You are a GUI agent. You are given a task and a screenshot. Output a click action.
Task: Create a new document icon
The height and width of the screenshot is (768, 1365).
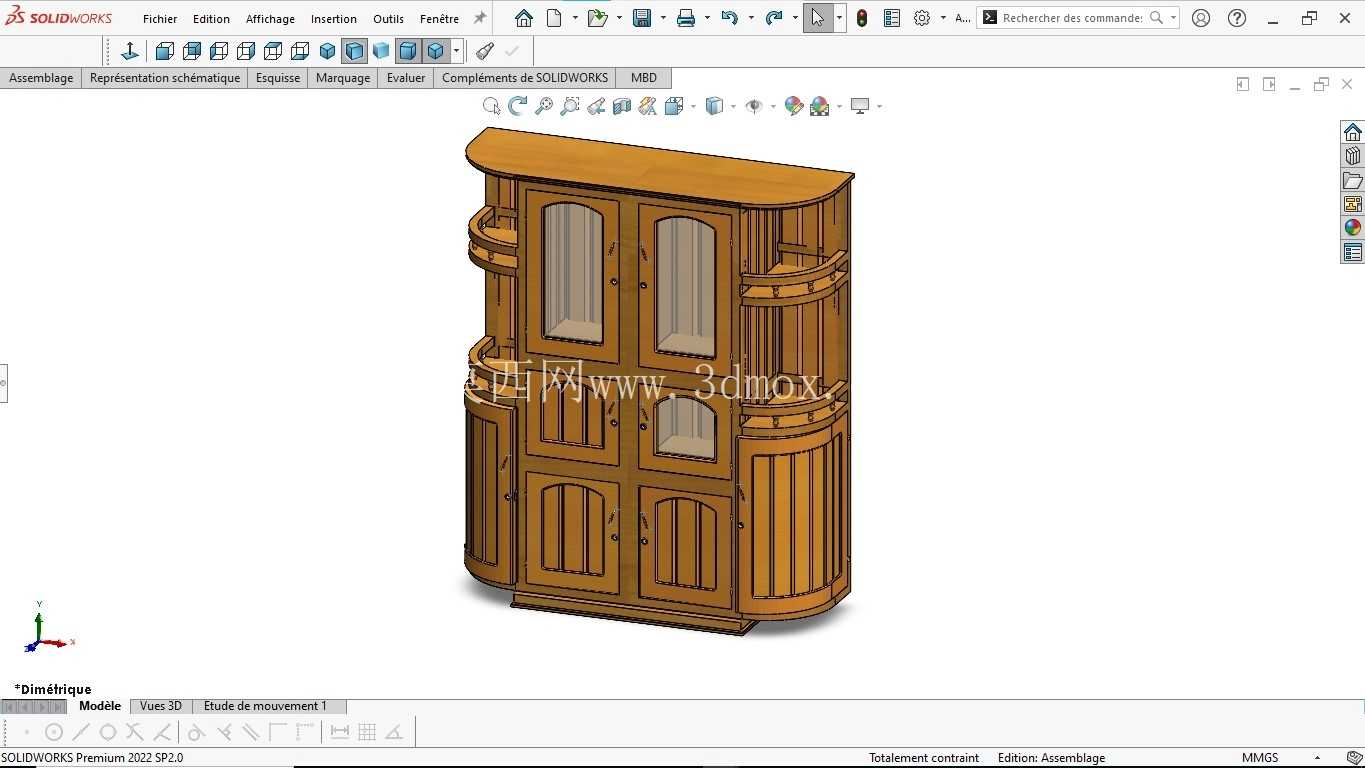(554, 18)
